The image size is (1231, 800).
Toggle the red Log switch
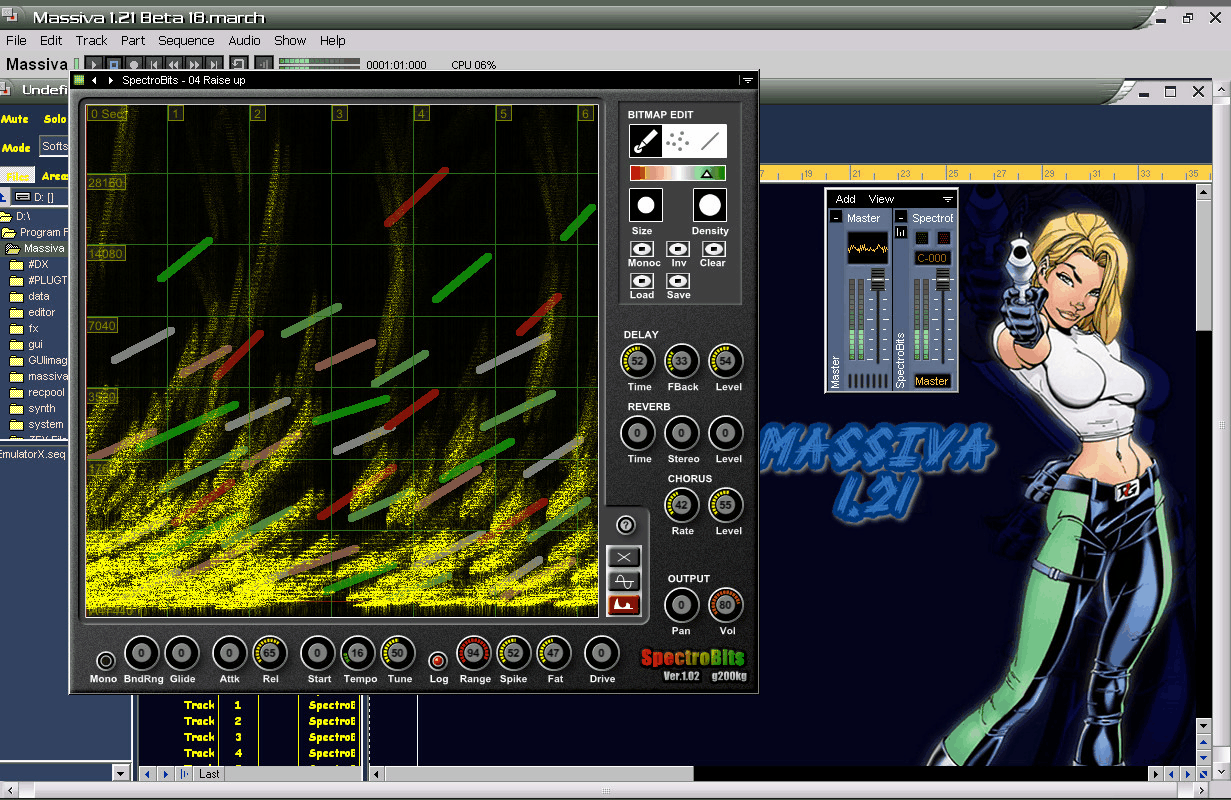[438, 660]
